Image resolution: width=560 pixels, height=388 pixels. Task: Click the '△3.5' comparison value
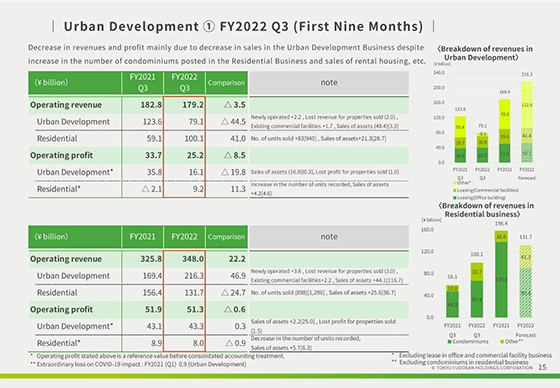pyautogui.click(x=235, y=105)
